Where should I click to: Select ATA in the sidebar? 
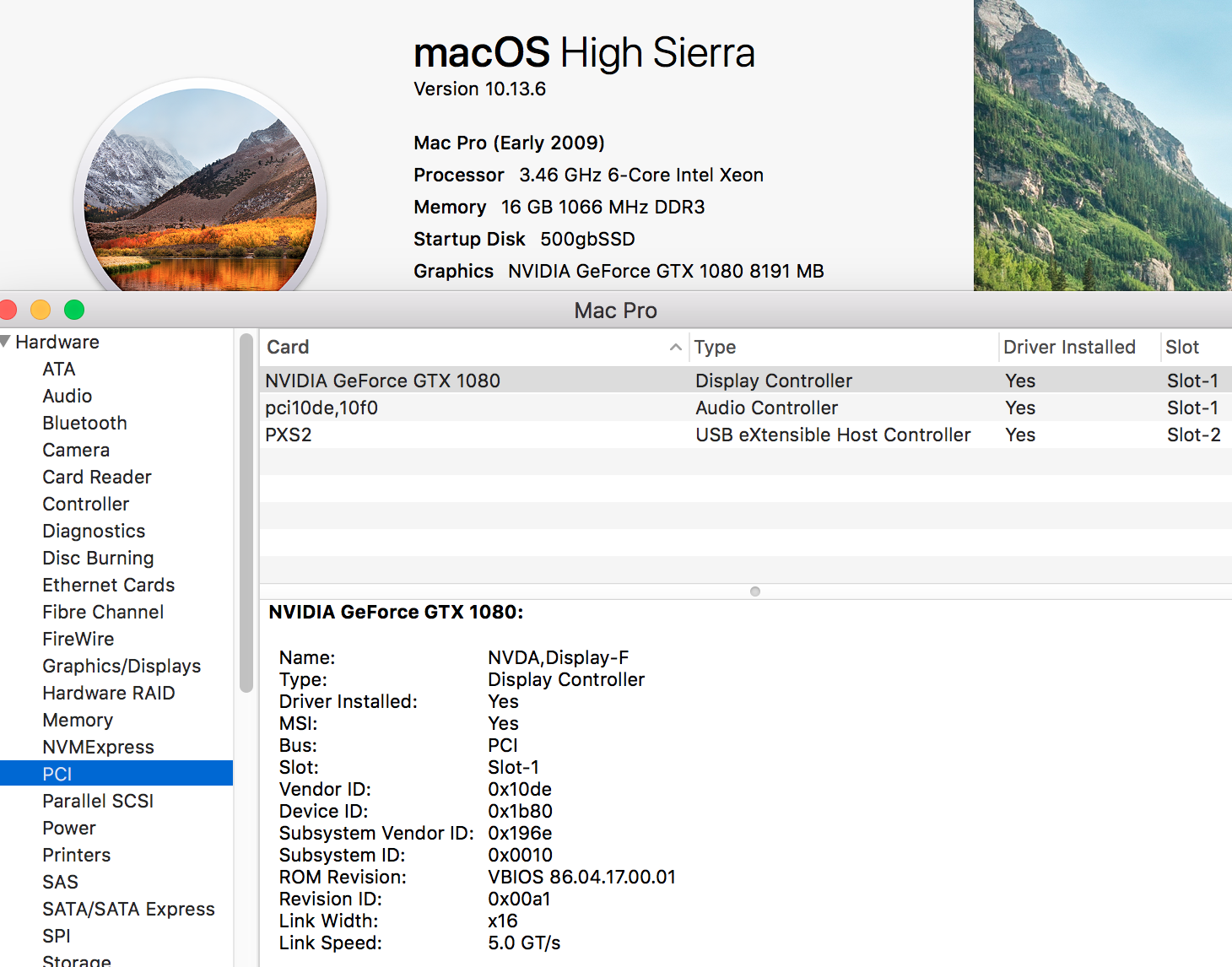tap(59, 369)
